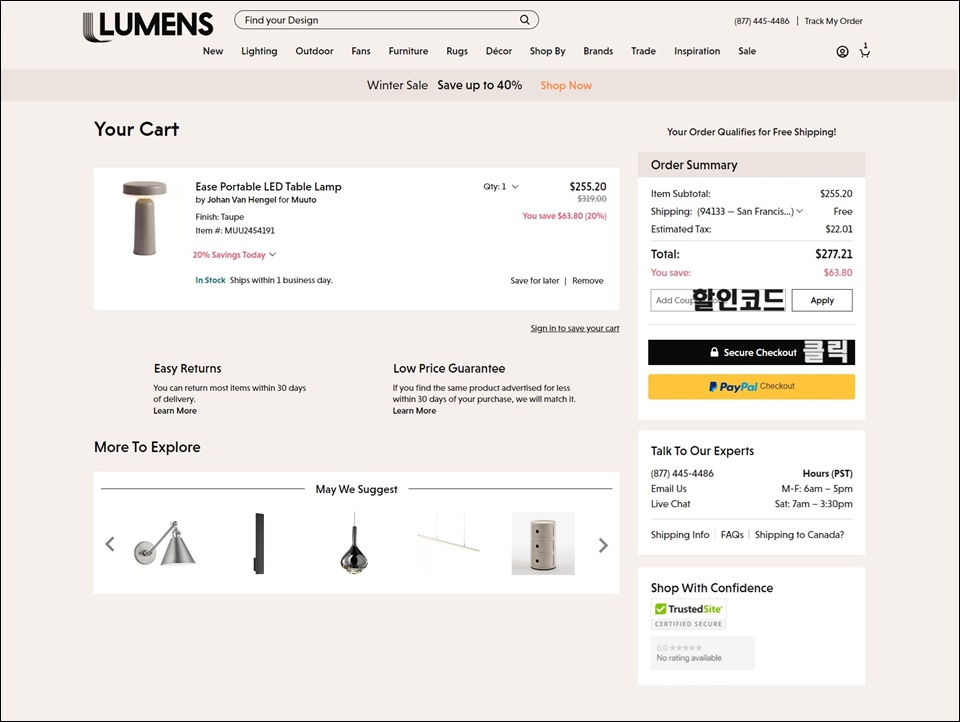Image resolution: width=960 pixels, height=722 pixels.
Task: Open the New menu
Action: click(x=213, y=51)
